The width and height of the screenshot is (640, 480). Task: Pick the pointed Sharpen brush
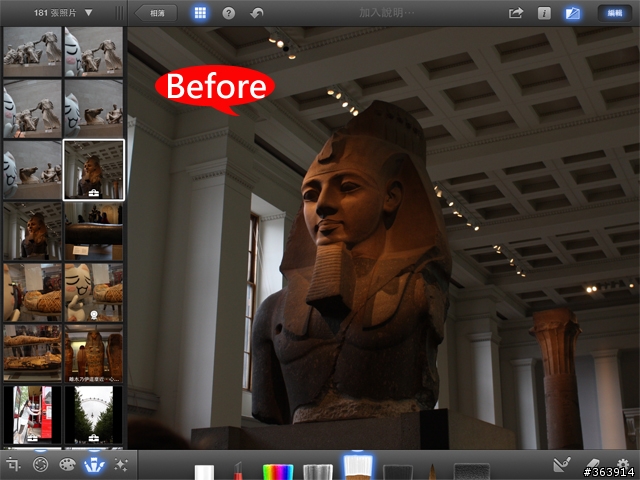point(432,471)
